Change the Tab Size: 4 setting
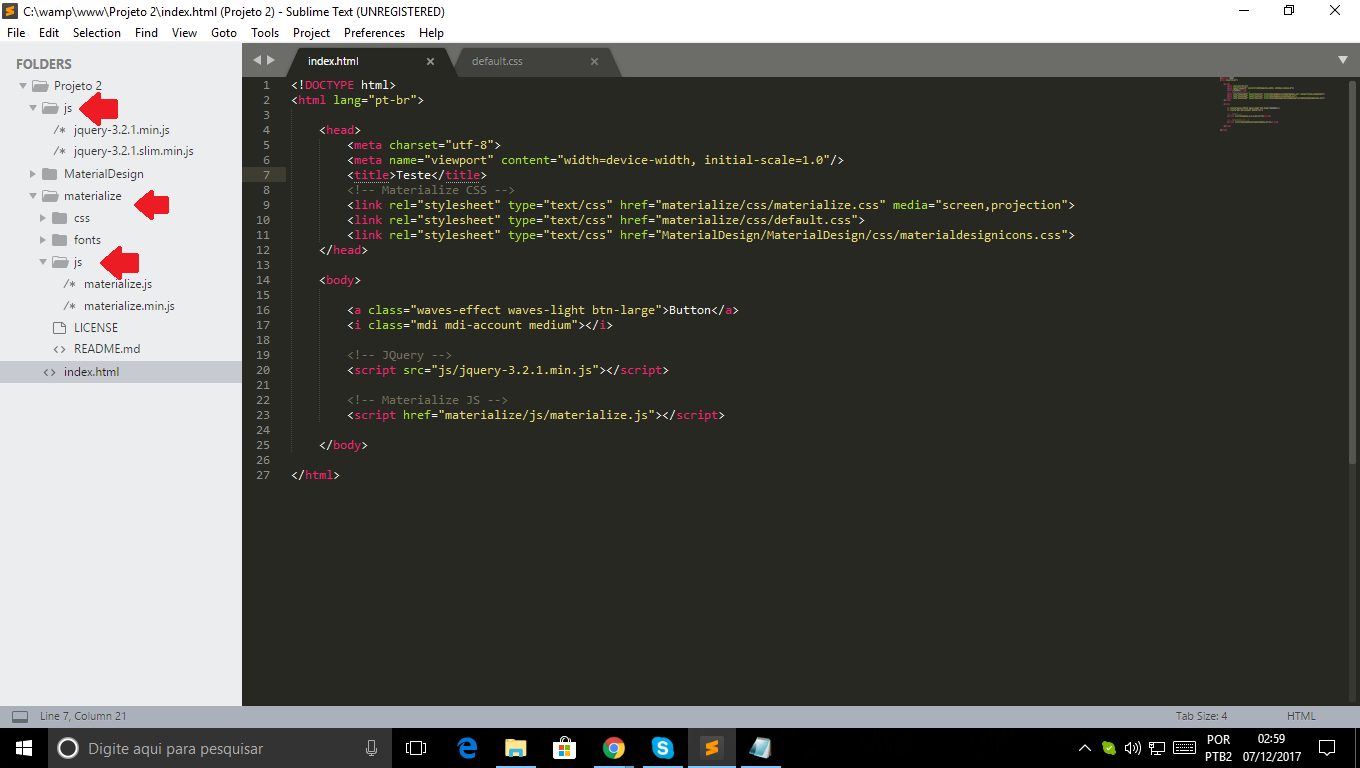Viewport: 1360px width, 768px height. point(1201,716)
